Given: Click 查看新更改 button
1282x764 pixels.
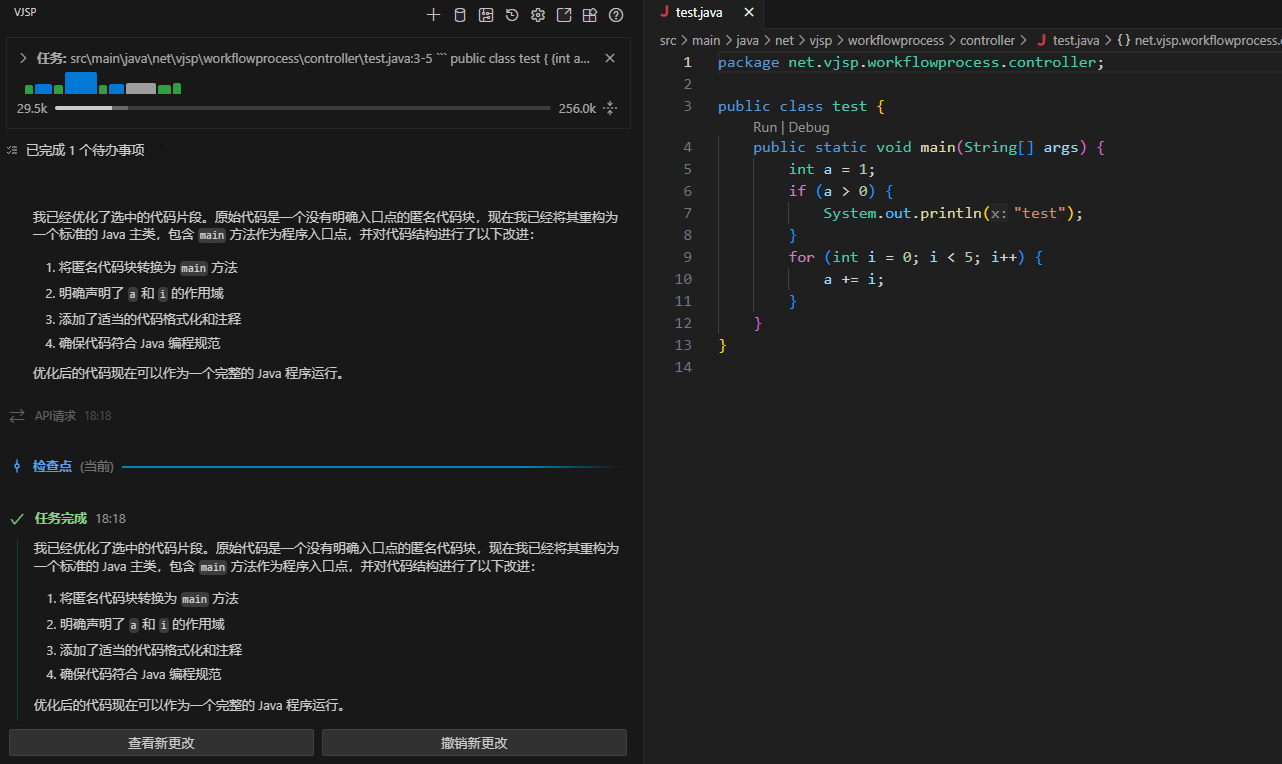Looking at the screenshot, I should pos(161,743).
